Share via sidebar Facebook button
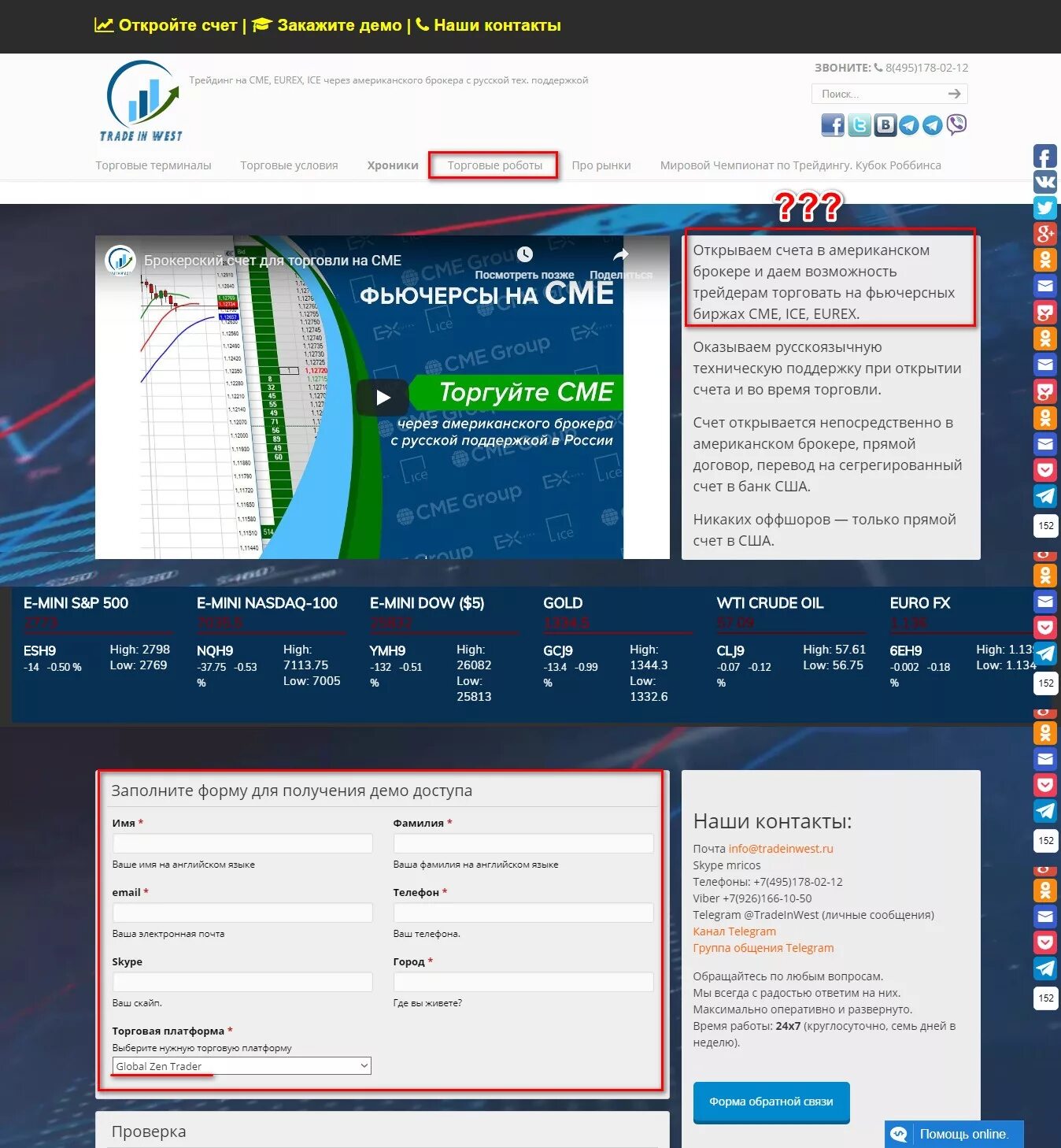Image resolution: width=1061 pixels, height=1148 pixels. (1045, 156)
